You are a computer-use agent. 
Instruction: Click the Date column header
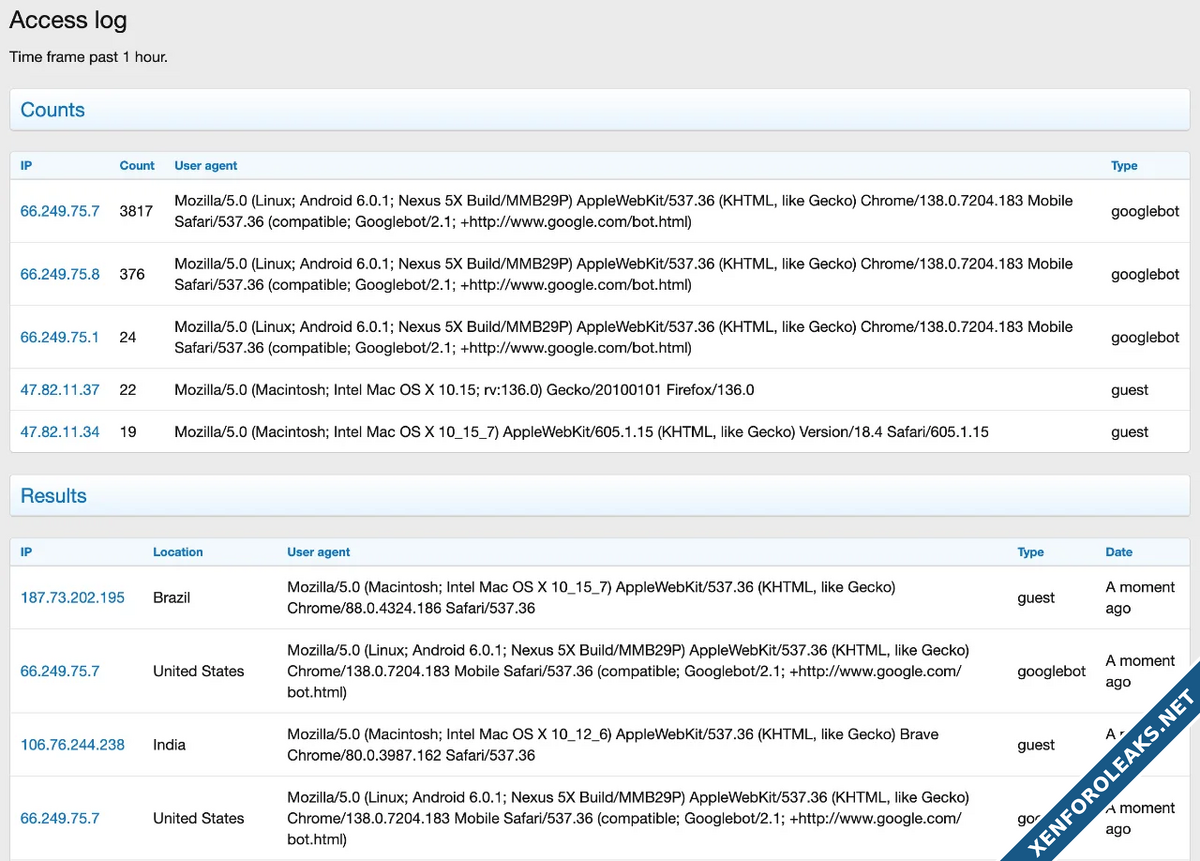1119,552
